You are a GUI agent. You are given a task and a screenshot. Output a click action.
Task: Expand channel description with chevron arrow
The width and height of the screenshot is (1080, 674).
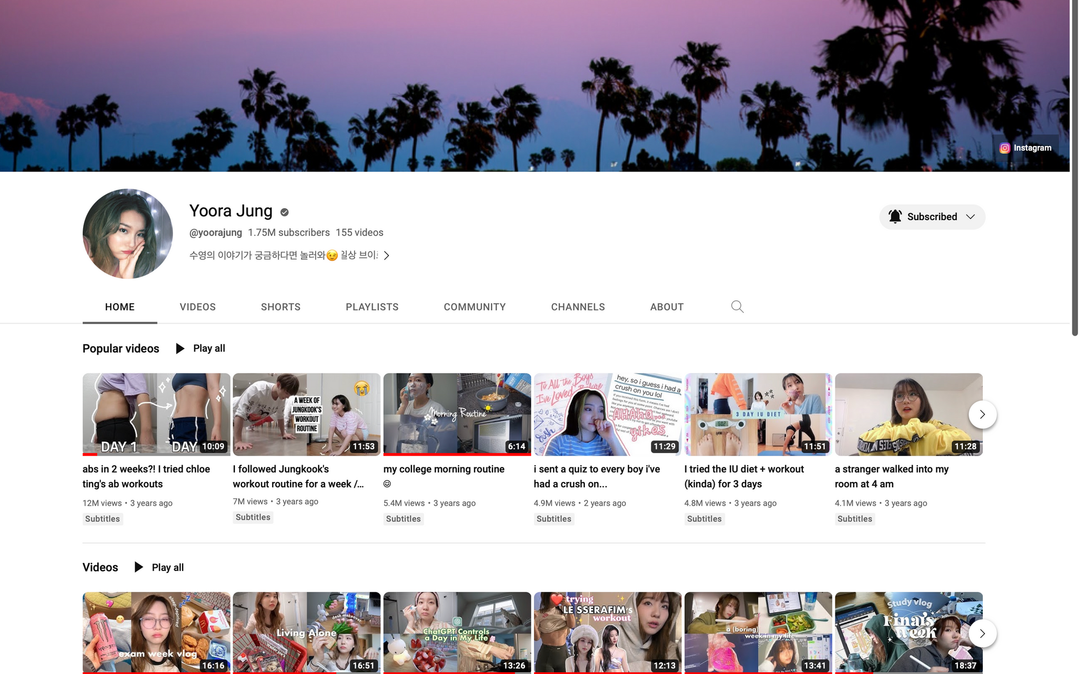(386, 255)
